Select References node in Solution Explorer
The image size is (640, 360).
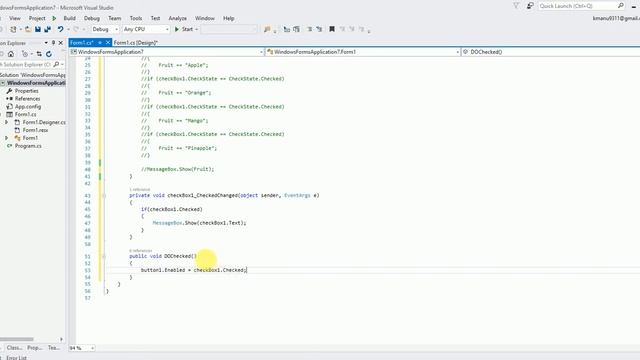click(x=27, y=99)
